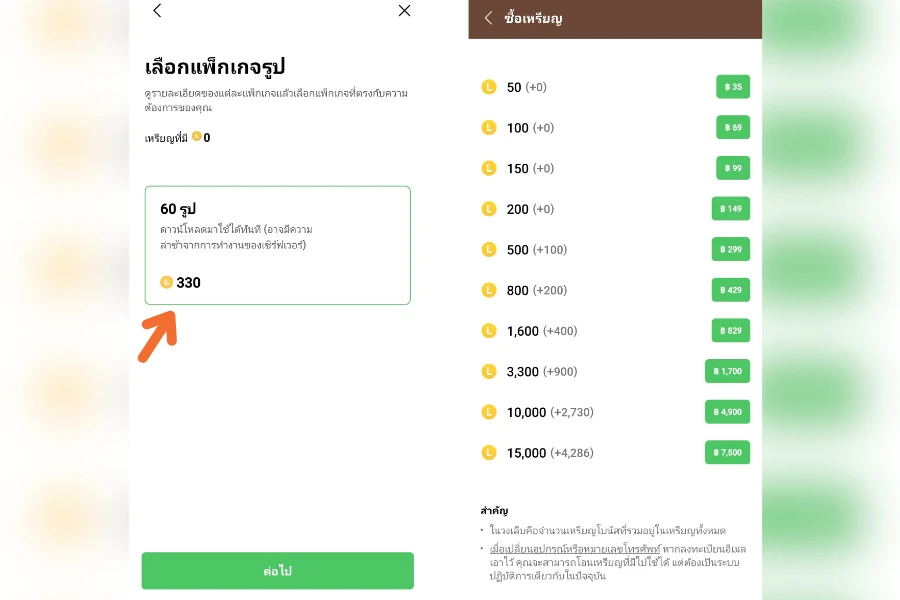Purchase 3,300 coins for ฿1,700
The width and height of the screenshot is (900, 600).
727,372
